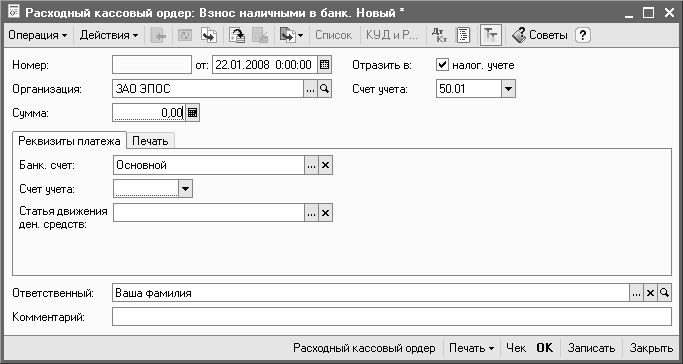The width and height of the screenshot is (683, 364).
Task: Open the Печать dropdown button at bottom
Action: 472,348
